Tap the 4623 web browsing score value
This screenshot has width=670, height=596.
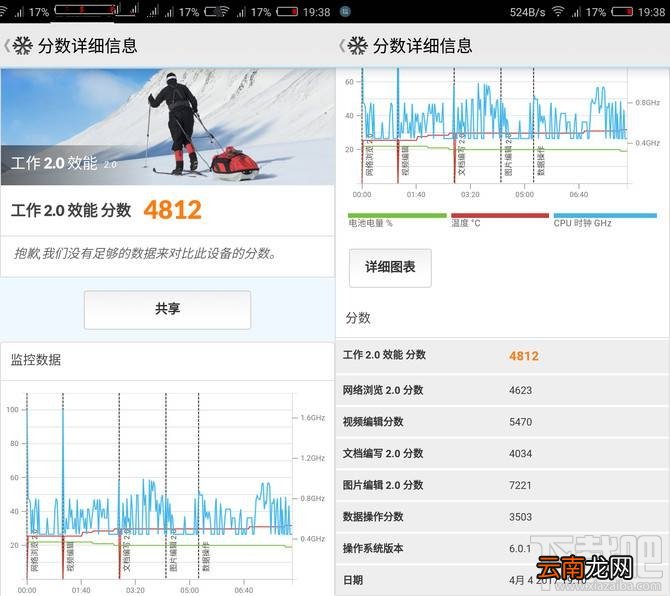(x=520, y=390)
